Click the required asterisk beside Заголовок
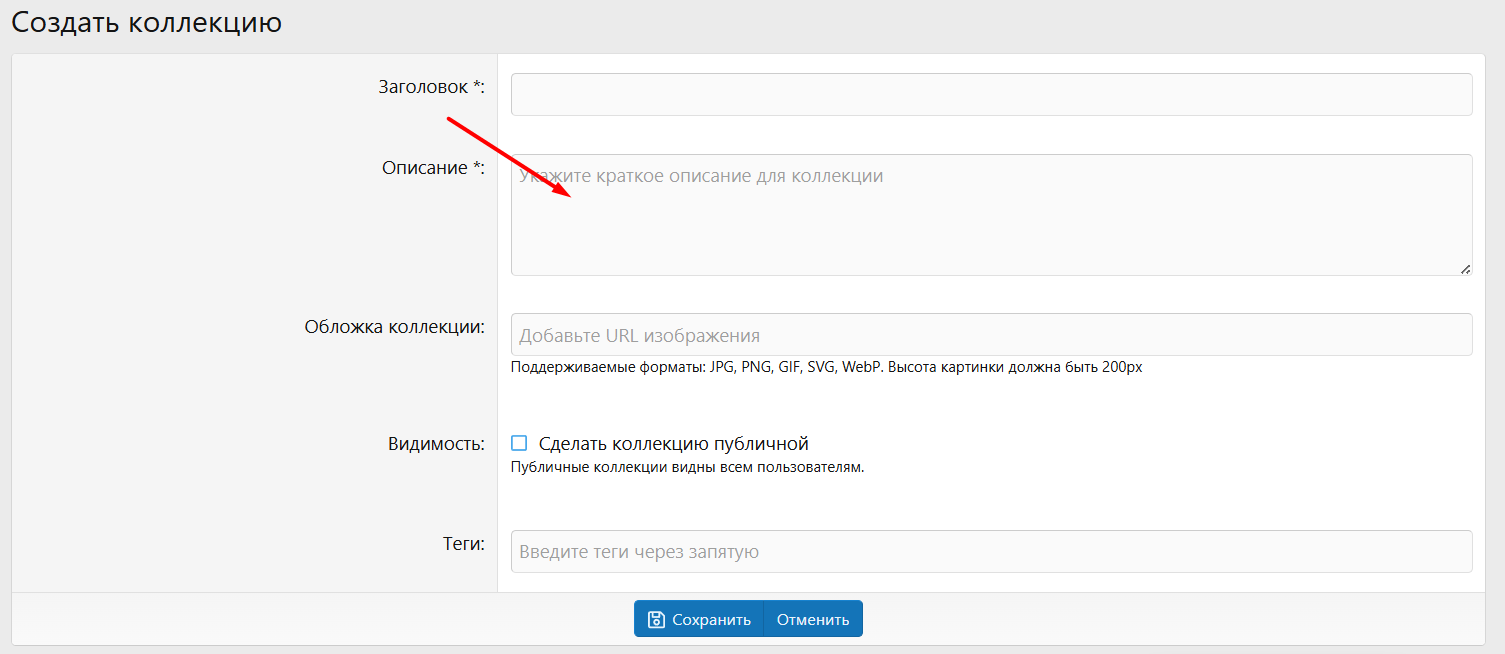This screenshot has width=1505, height=654. pyautogui.click(x=477, y=87)
